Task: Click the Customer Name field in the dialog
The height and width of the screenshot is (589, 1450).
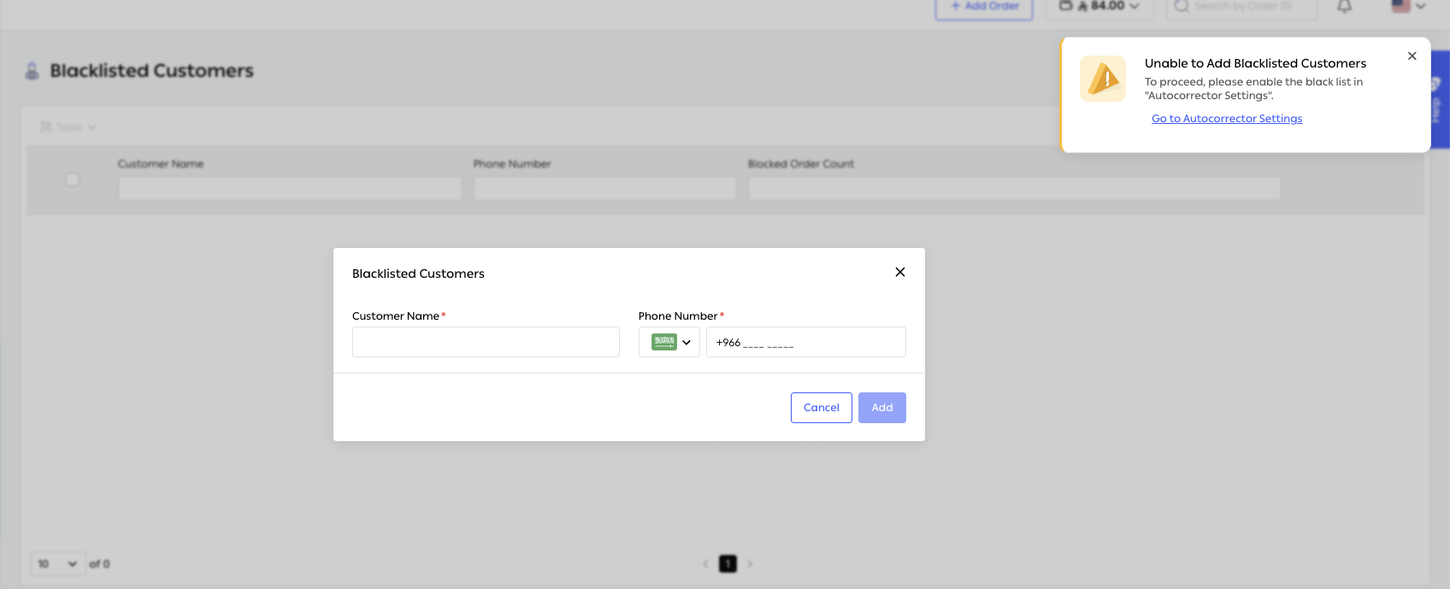Action: 486,342
